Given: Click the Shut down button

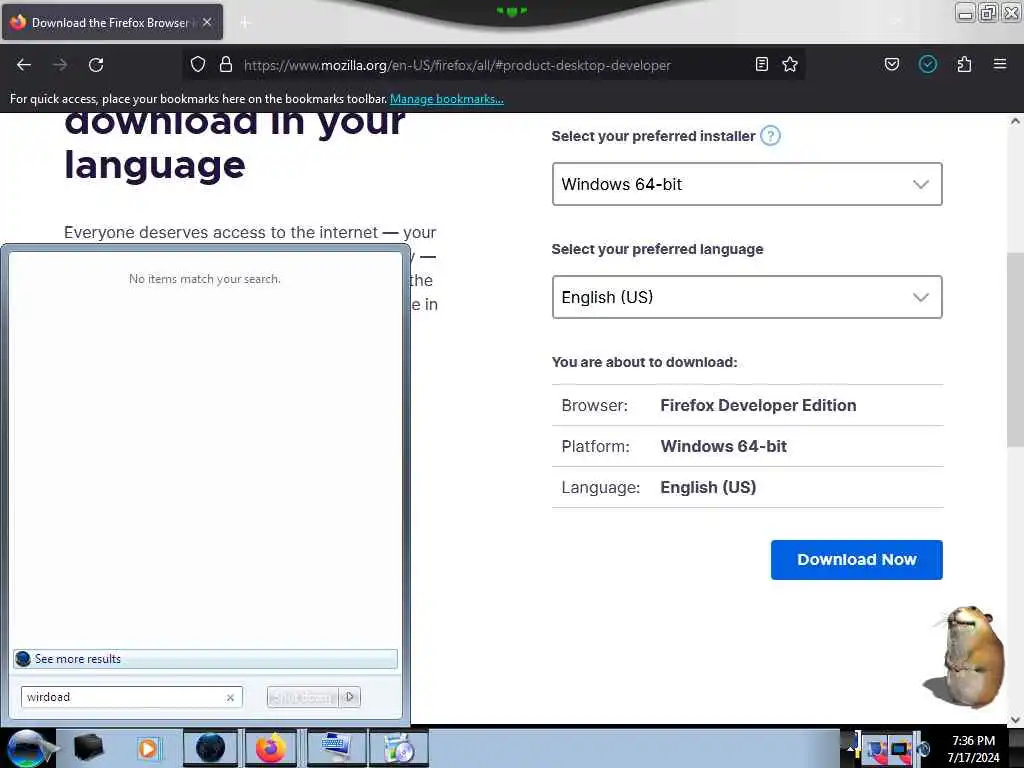Looking at the screenshot, I should [x=303, y=697].
